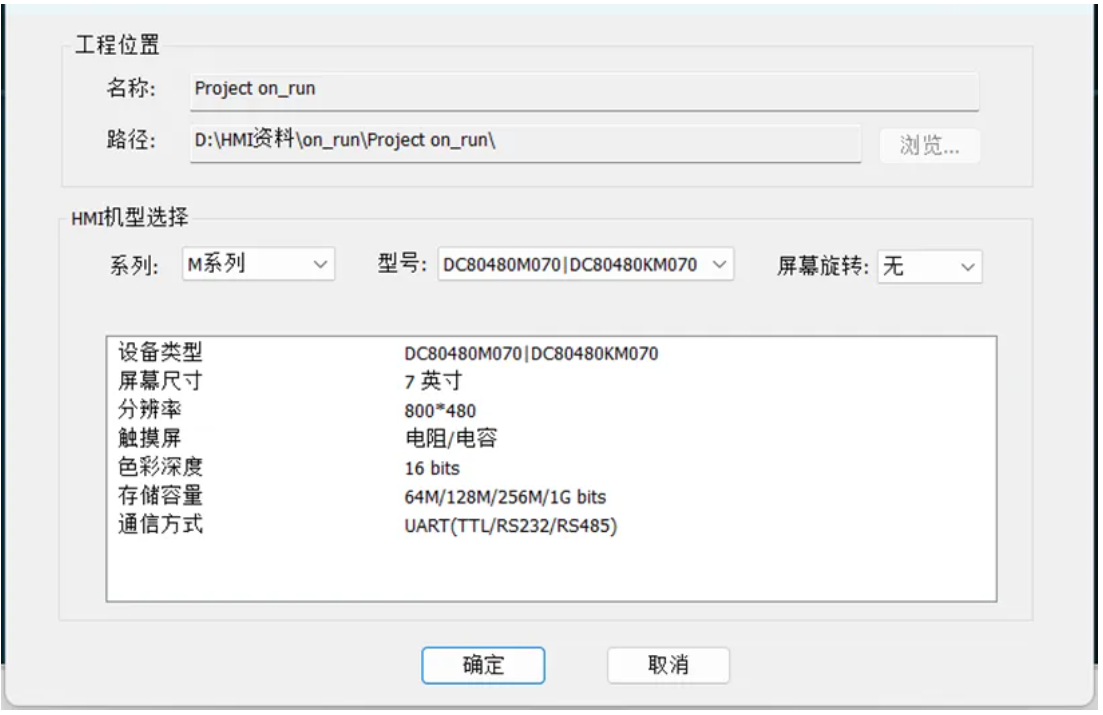Click the 7 英寸 screen size value
The width and height of the screenshot is (1103, 715).
433,381
